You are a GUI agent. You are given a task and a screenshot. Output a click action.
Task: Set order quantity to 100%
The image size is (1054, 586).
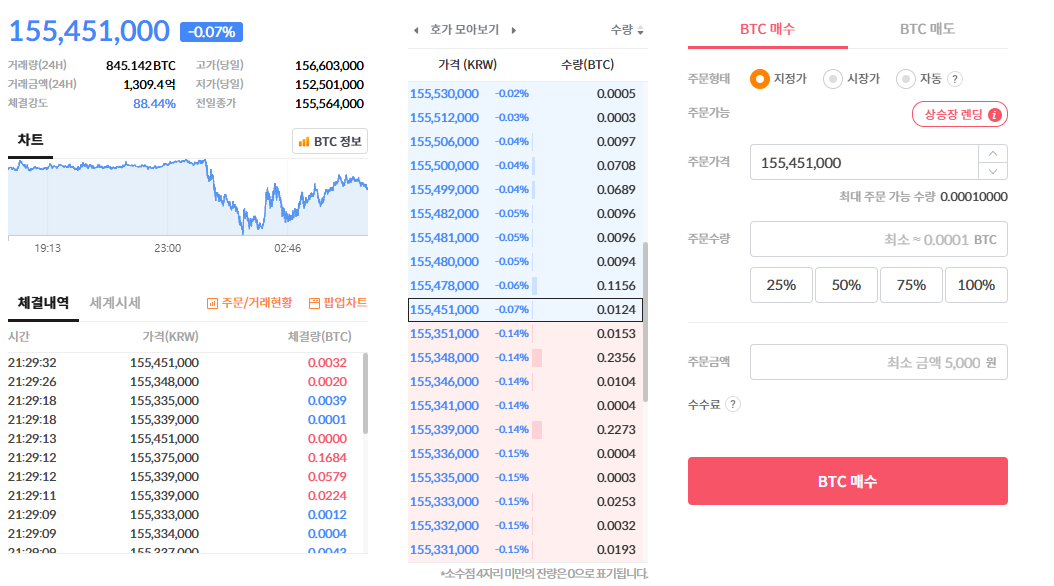tap(976, 286)
